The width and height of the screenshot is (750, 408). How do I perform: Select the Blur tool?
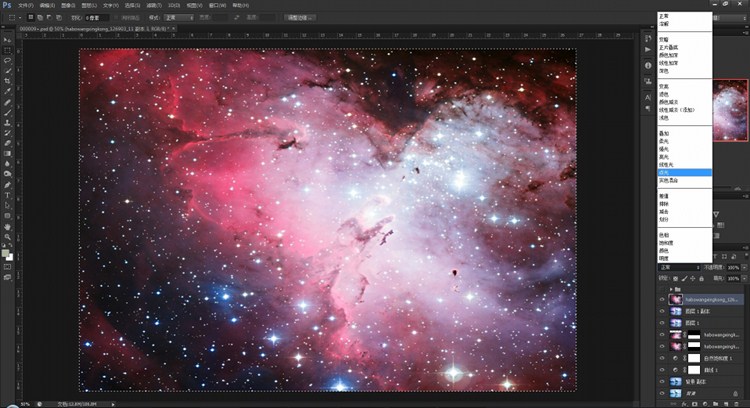(x=7, y=164)
